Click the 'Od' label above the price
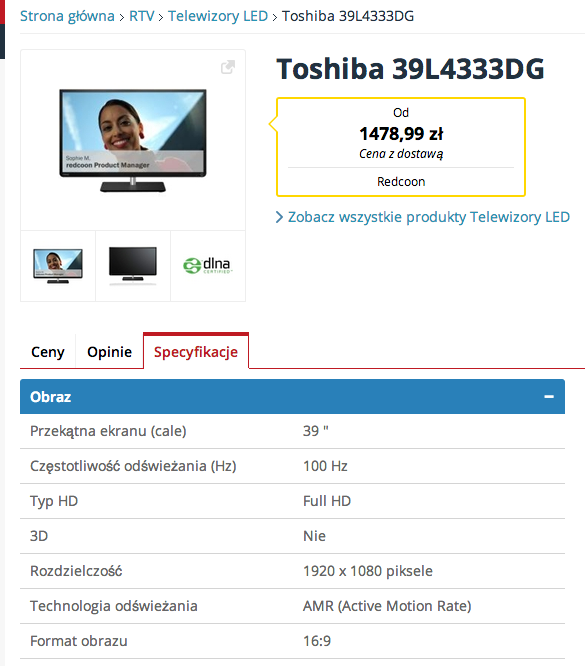 tap(401, 113)
